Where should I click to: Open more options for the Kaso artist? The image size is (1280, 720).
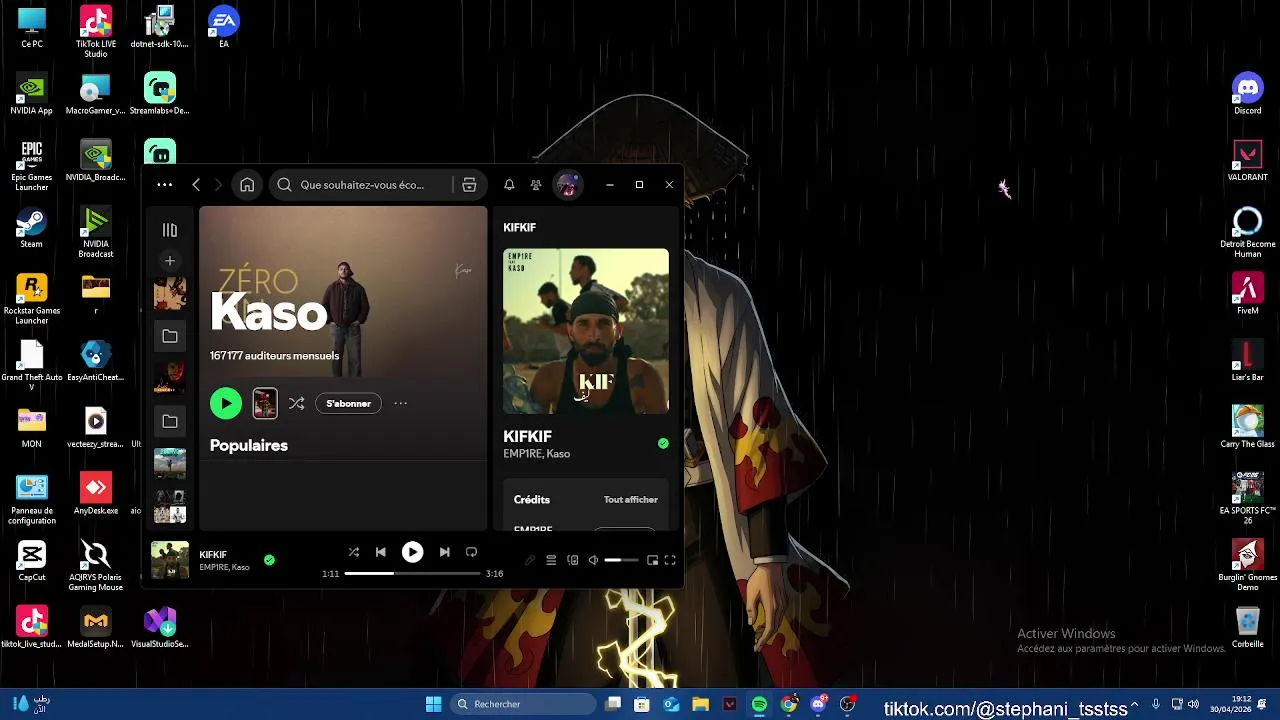point(401,403)
